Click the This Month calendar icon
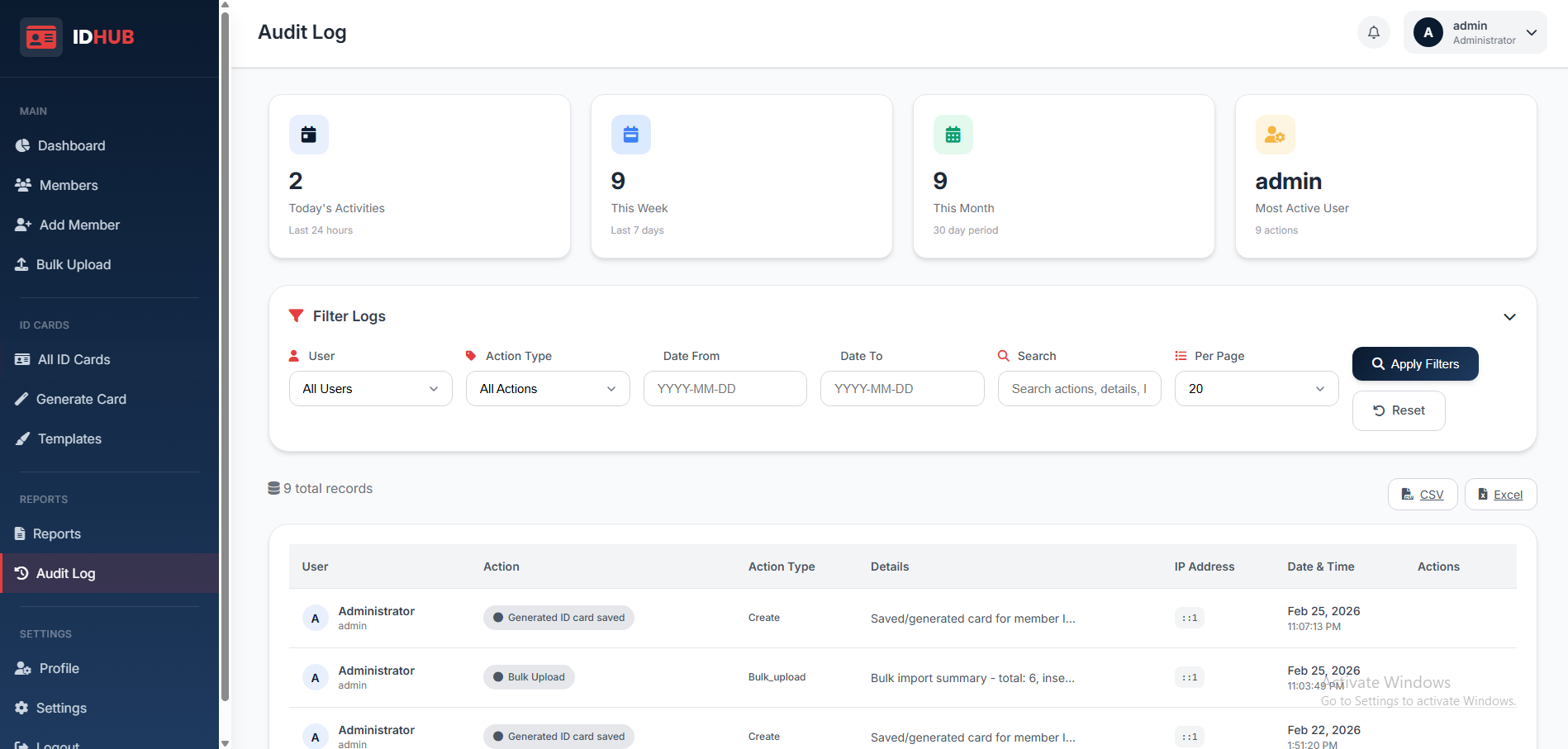This screenshot has width=1568, height=749. (x=953, y=135)
